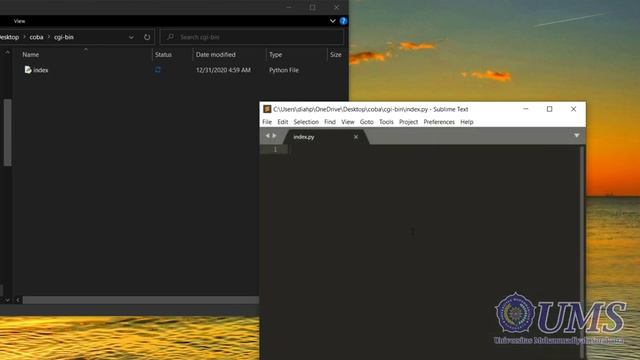The height and width of the screenshot is (360, 640).
Task: Sort by the Size column header
Action: pyautogui.click(x=336, y=55)
